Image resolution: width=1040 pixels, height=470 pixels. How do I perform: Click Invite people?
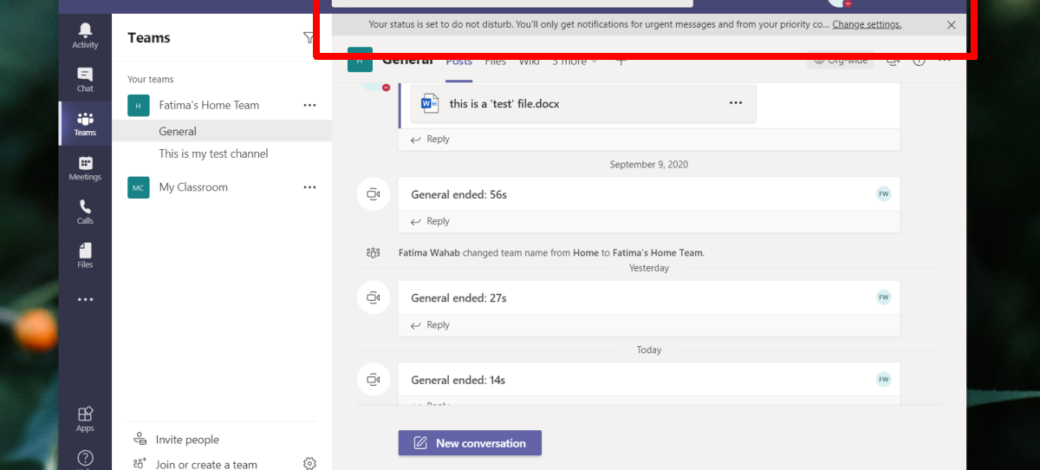coord(187,439)
